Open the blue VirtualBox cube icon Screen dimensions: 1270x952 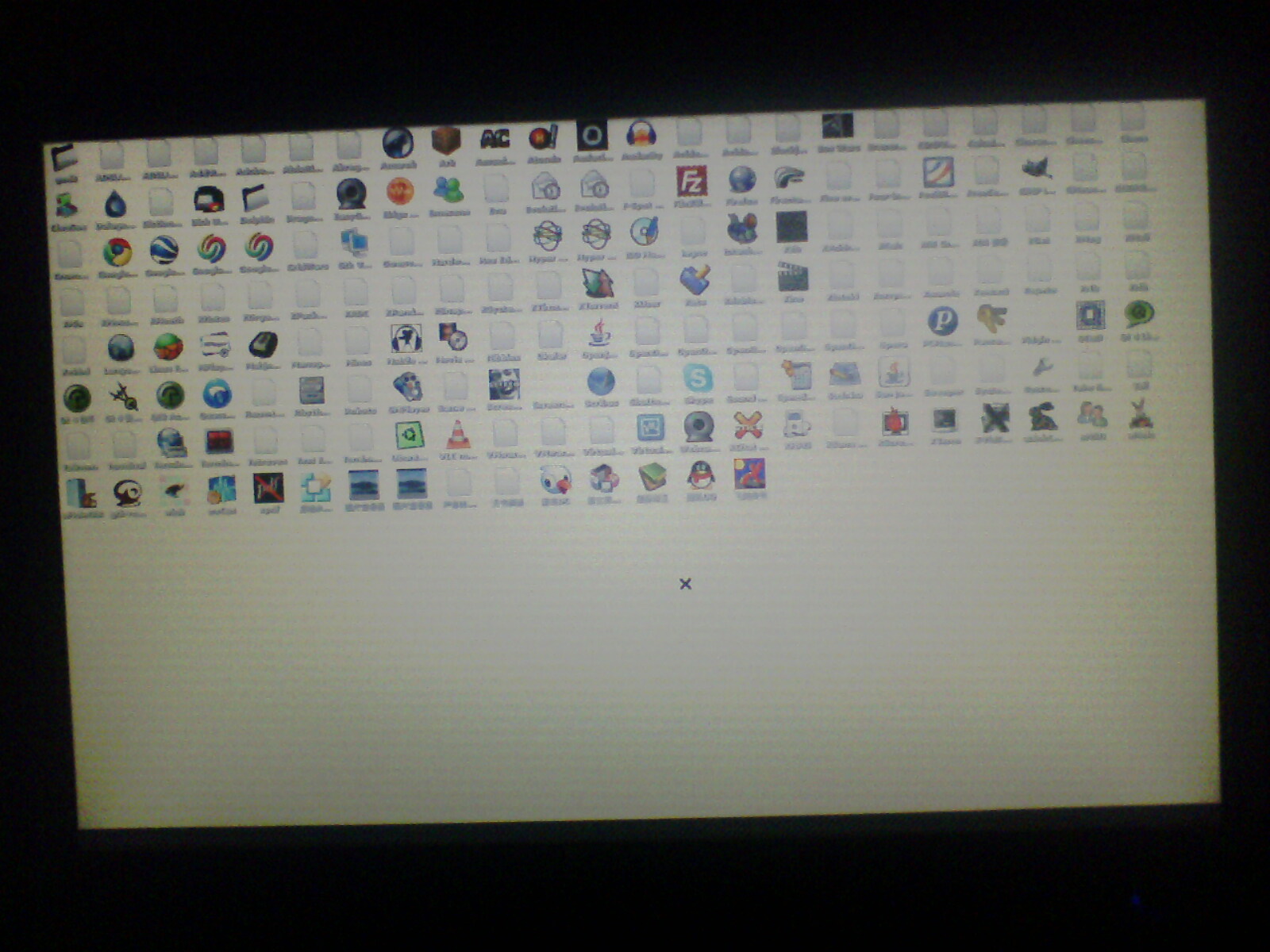[650, 429]
